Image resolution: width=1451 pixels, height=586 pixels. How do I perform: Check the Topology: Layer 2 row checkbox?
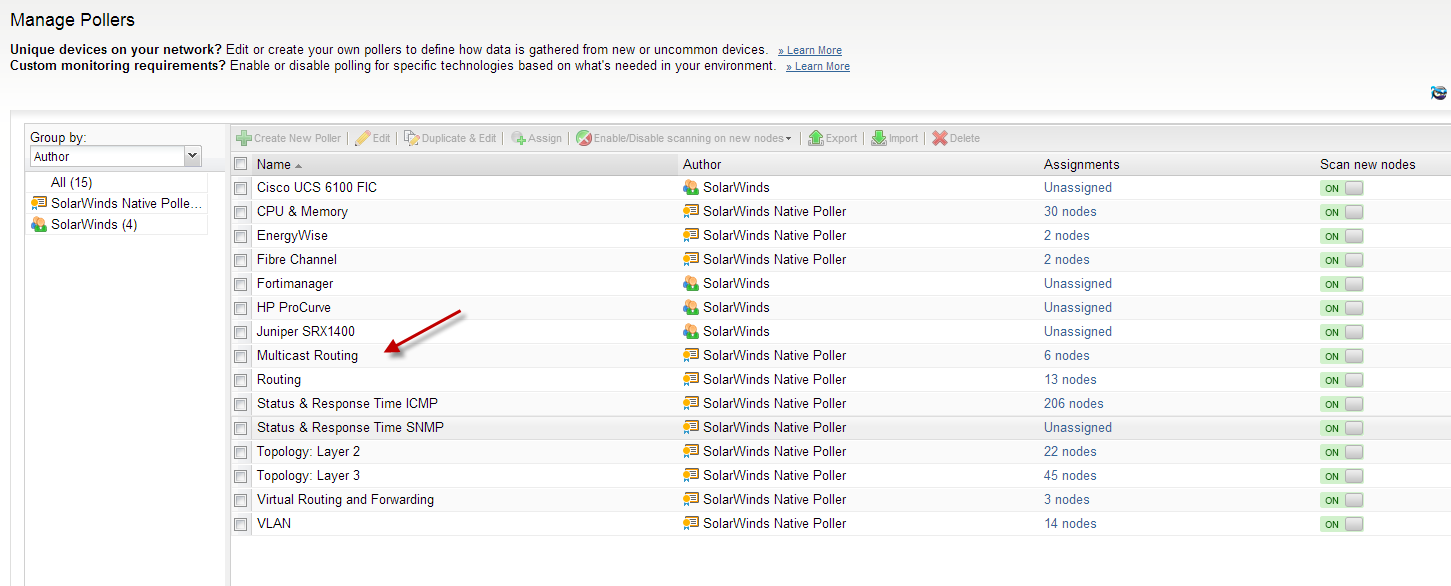tap(240, 452)
